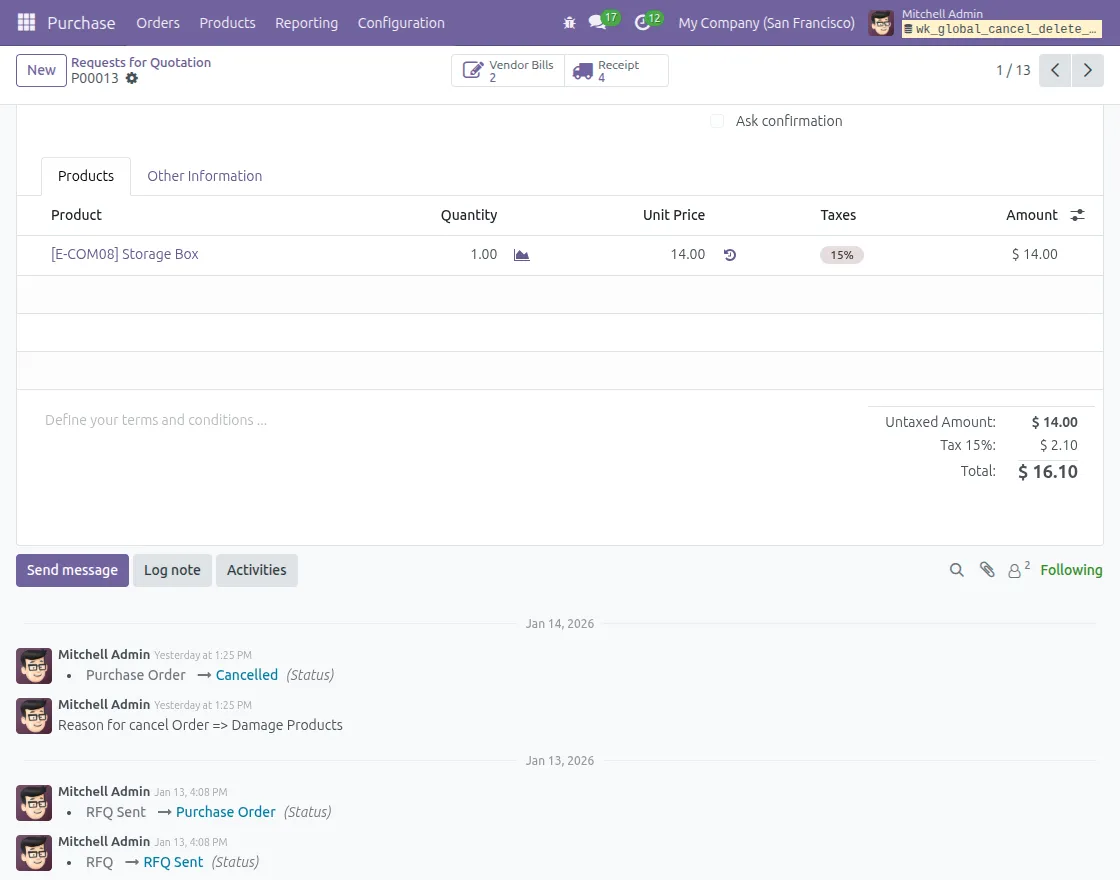1120x880 pixels.
Task: Open the quantity forecast chart icon
Action: tap(521, 255)
